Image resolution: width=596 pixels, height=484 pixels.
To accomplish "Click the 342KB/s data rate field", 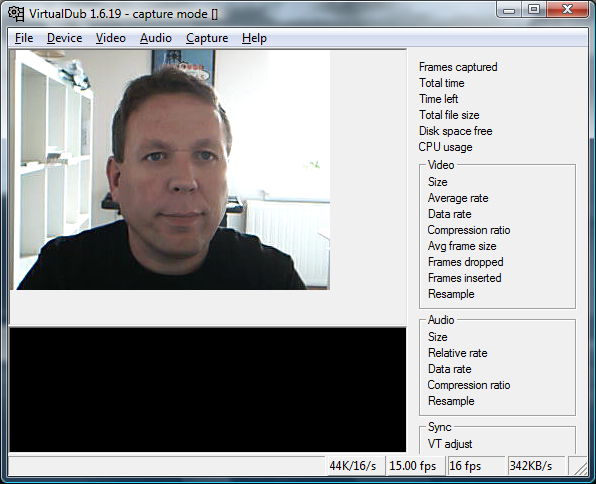I will [537, 466].
